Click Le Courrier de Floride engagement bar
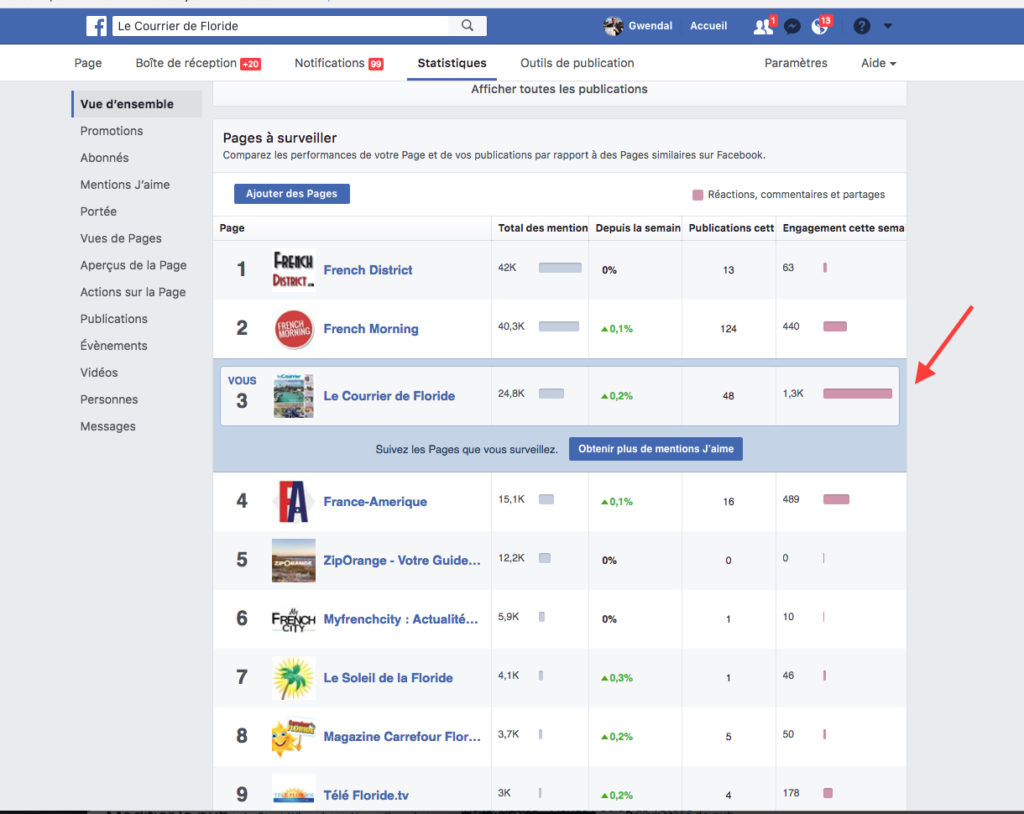Viewport: 1024px width, 814px height. click(857, 393)
